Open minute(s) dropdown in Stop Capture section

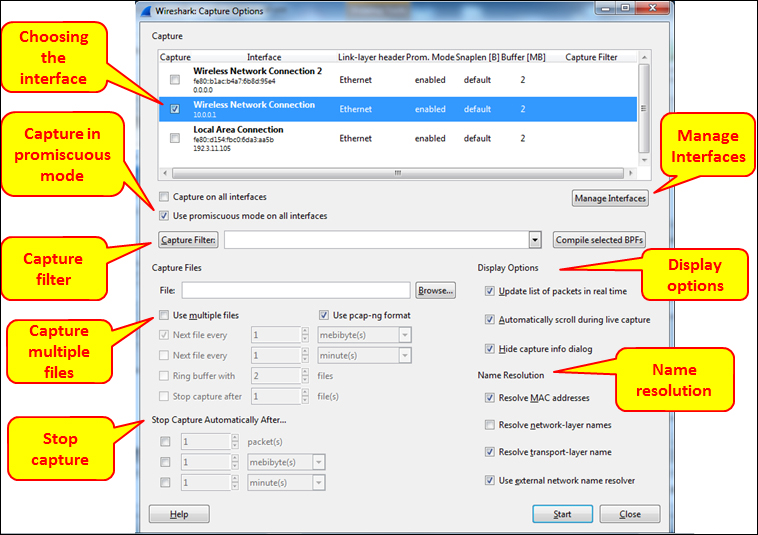[x=319, y=482]
